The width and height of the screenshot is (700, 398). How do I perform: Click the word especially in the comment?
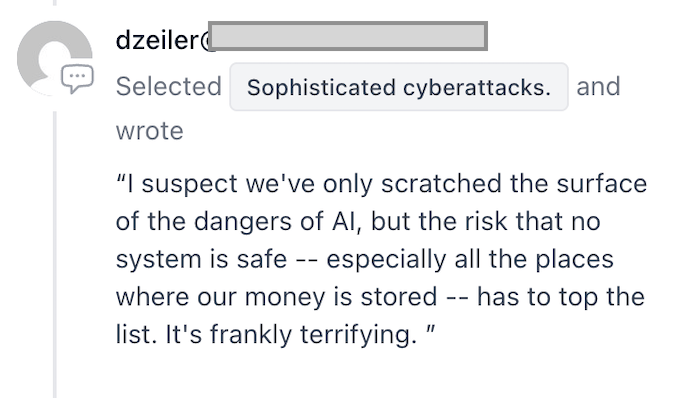pyautogui.click(x=386, y=260)
